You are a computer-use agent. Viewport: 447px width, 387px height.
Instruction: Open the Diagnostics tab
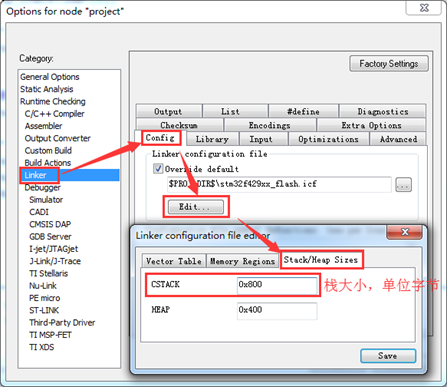[383, 111]
